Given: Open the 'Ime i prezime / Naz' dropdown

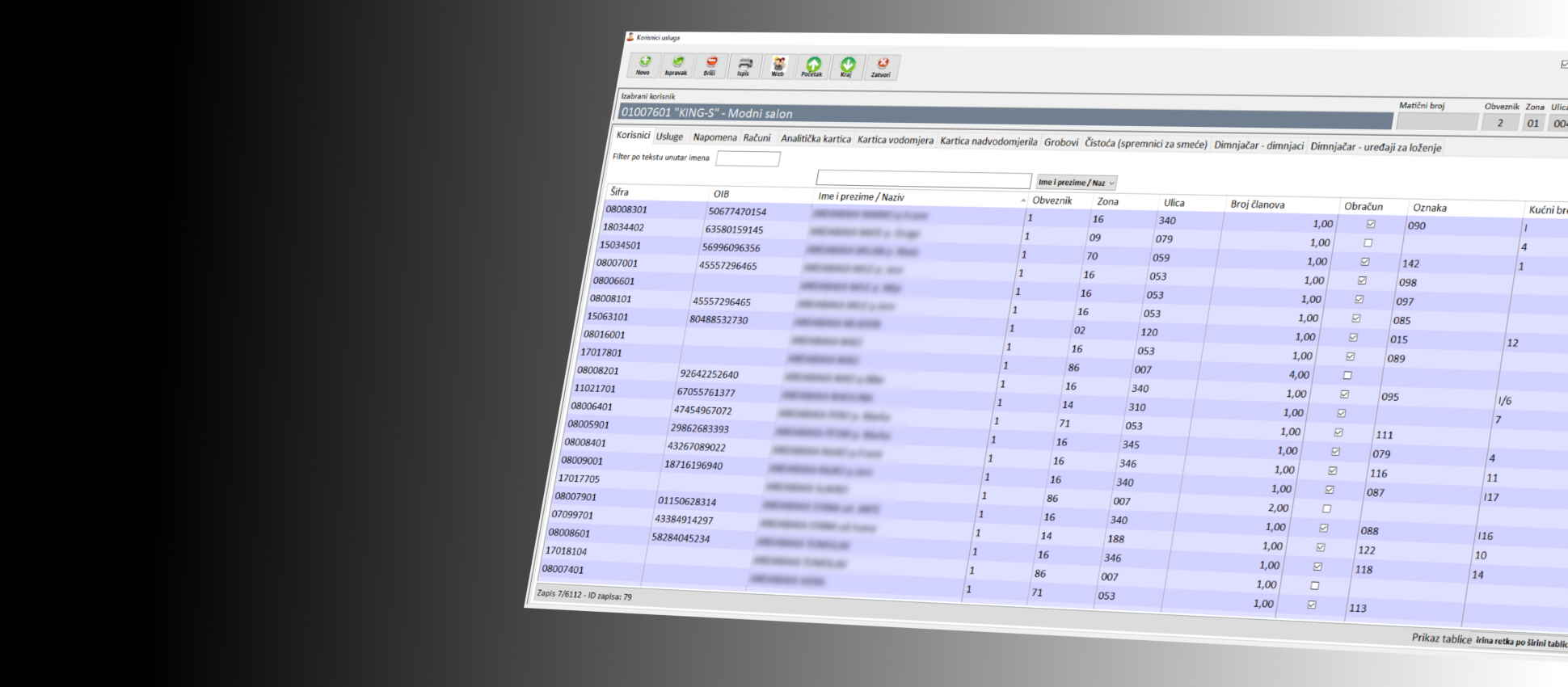Looking at the screenshot, I should [x=1077, y=183].
